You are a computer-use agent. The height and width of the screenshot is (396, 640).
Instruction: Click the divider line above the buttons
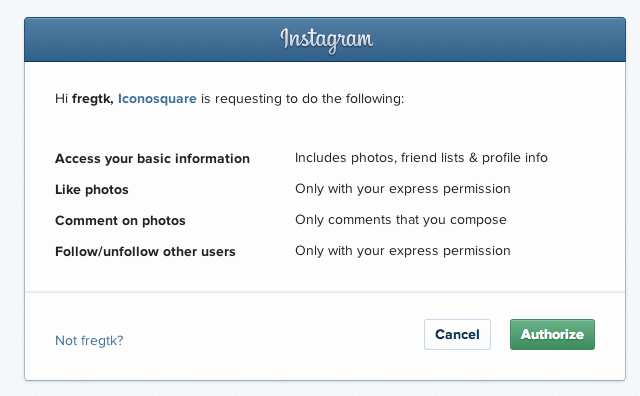click(325, 292)
